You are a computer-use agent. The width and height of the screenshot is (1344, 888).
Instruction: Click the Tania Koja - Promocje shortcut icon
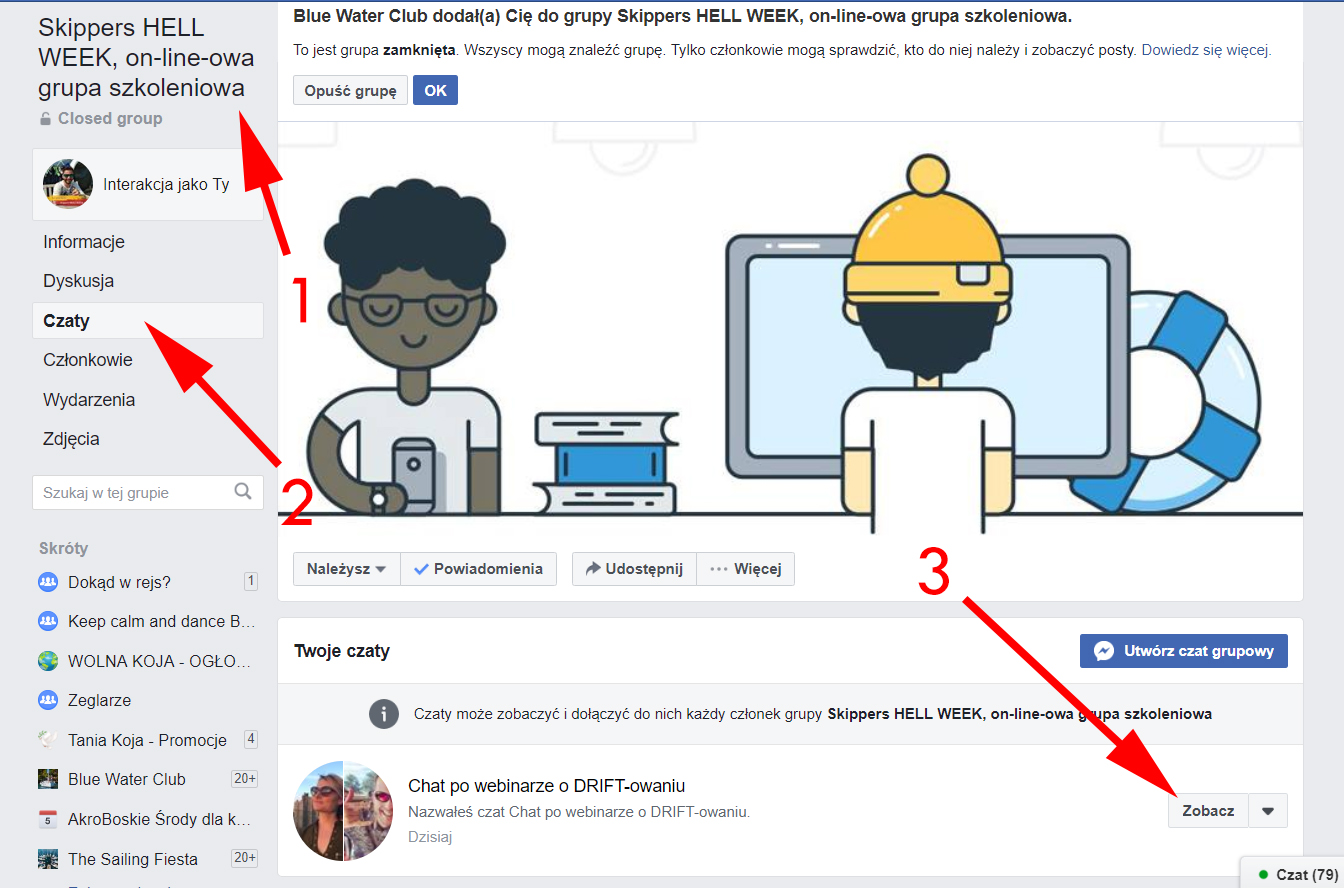[x=48, y=740]
